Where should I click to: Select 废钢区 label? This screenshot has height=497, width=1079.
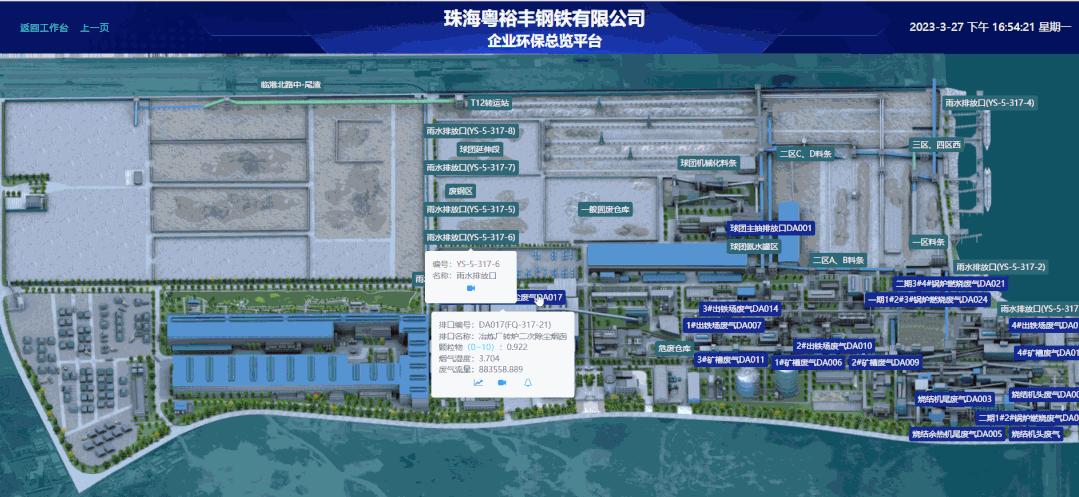coord(462,191)
